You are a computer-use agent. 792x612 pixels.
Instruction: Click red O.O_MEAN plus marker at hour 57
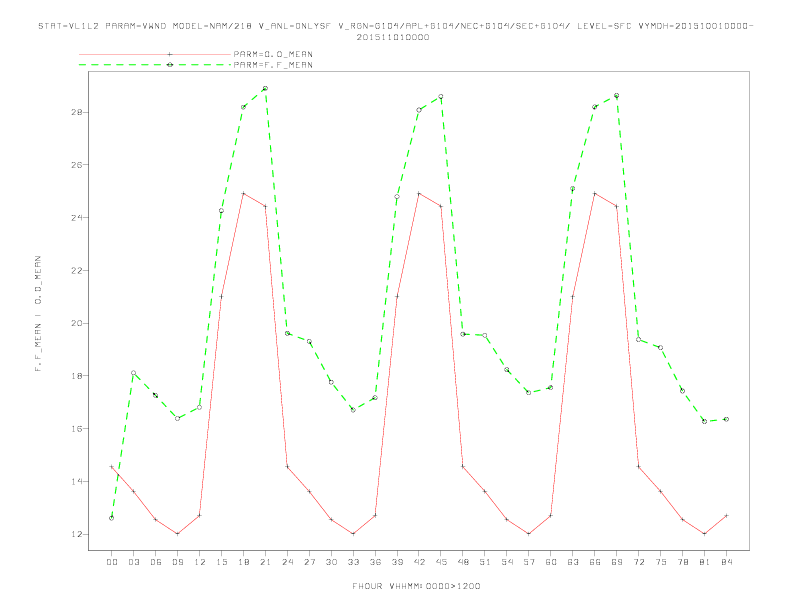tap(529, 534)
